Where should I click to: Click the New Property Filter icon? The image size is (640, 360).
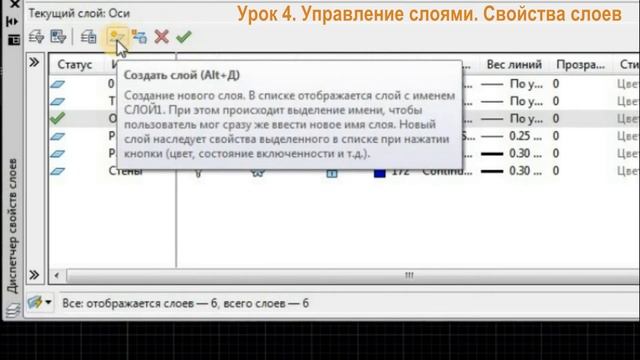[x=36, y=37]
